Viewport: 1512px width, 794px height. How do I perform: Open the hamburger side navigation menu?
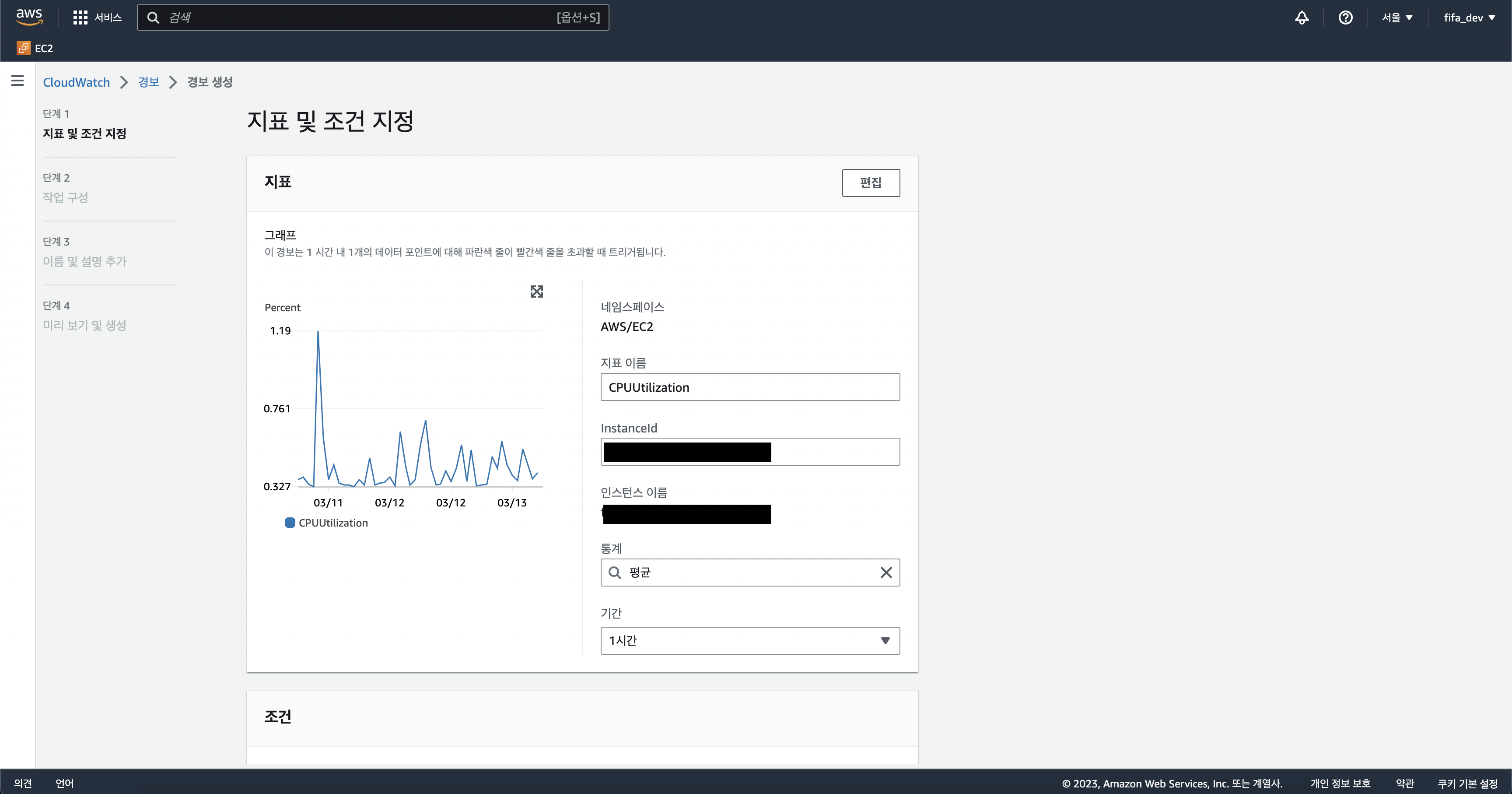17,81
